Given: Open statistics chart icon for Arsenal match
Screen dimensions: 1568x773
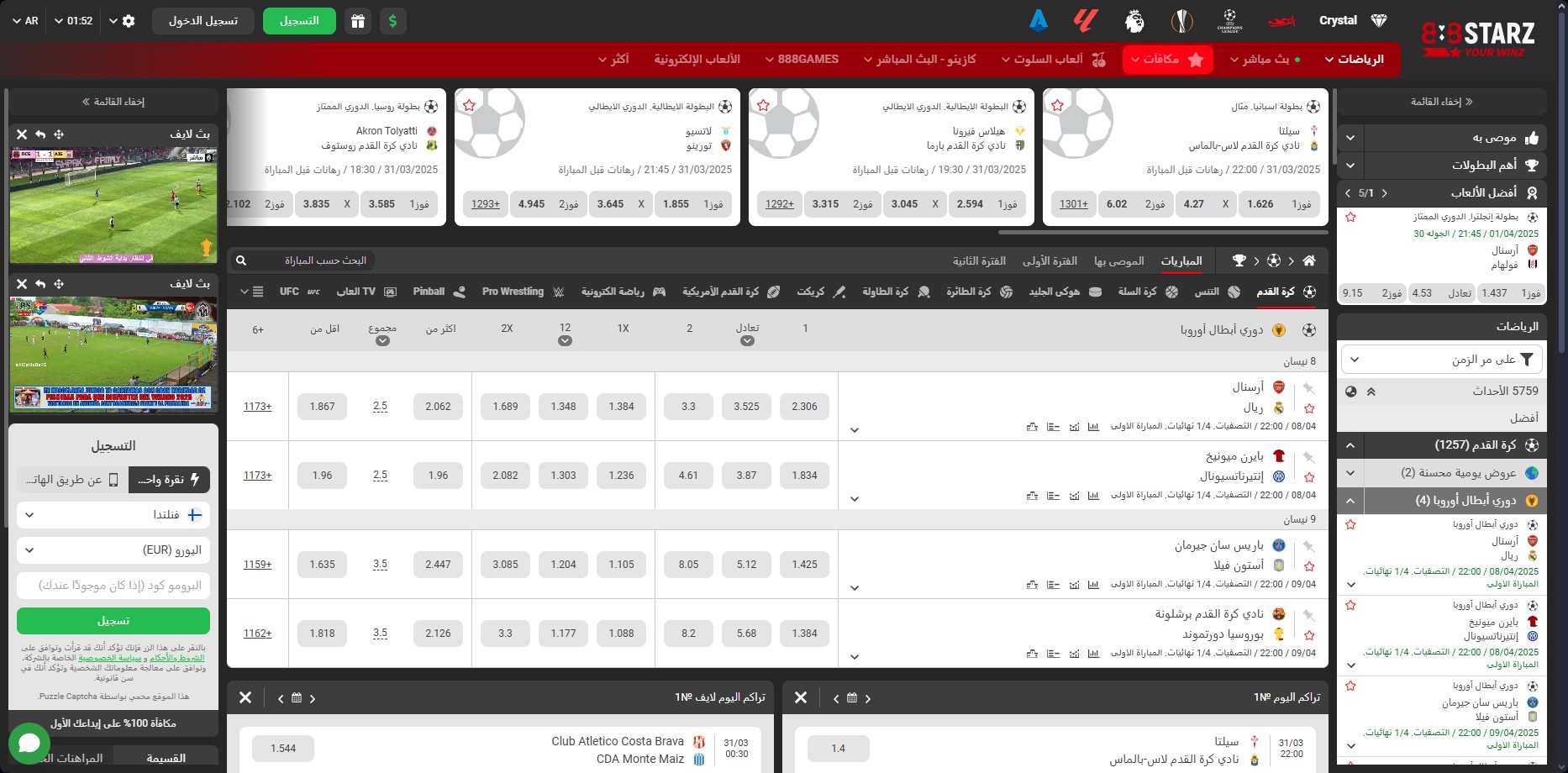Looking at the screenshot, I should 1093,427.
